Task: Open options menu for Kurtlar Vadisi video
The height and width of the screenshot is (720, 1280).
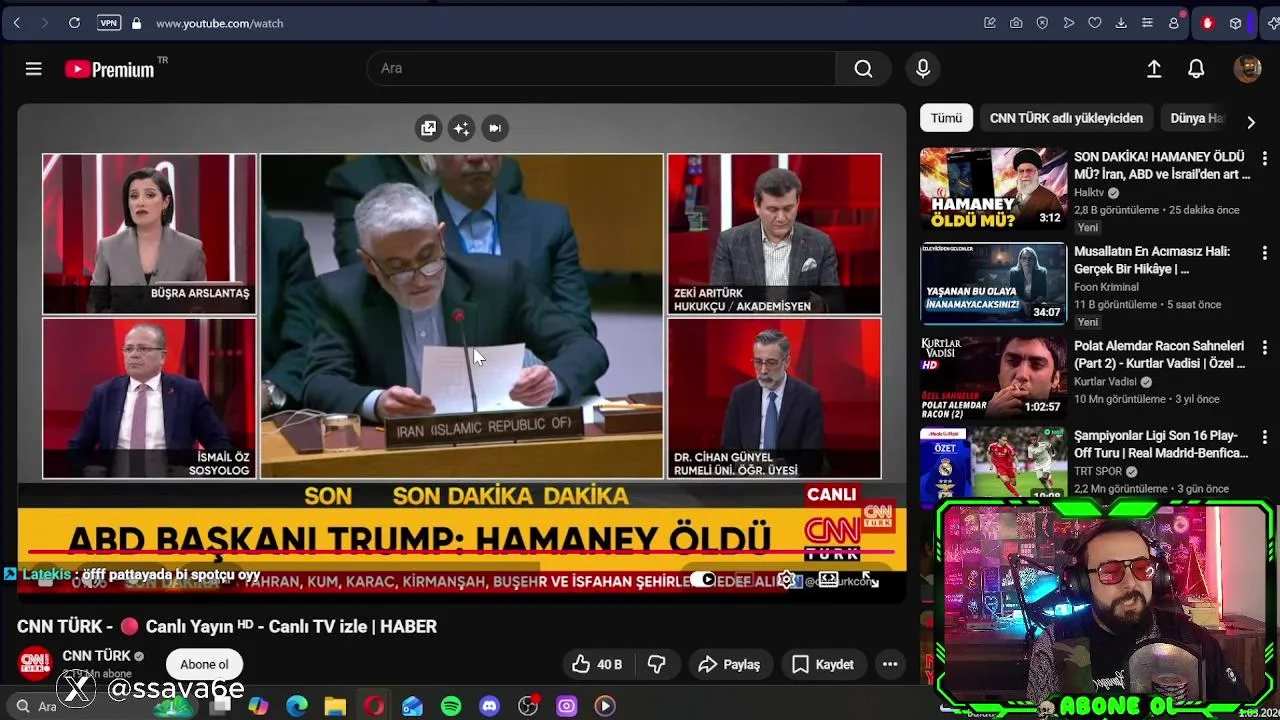Action: (1265, 347)
